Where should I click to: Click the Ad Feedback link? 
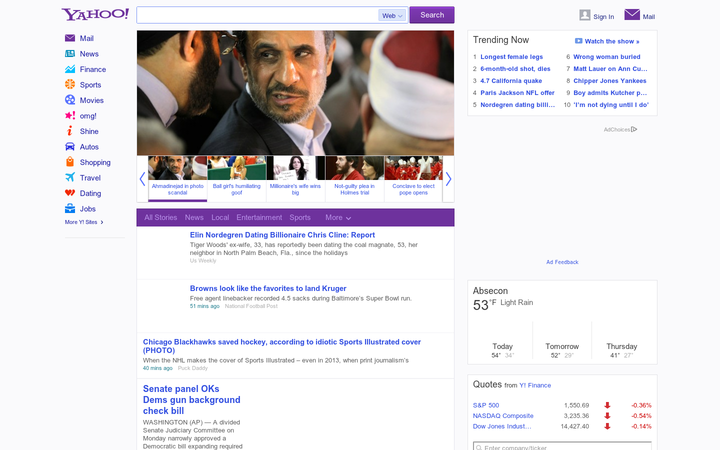coord(562,262)
